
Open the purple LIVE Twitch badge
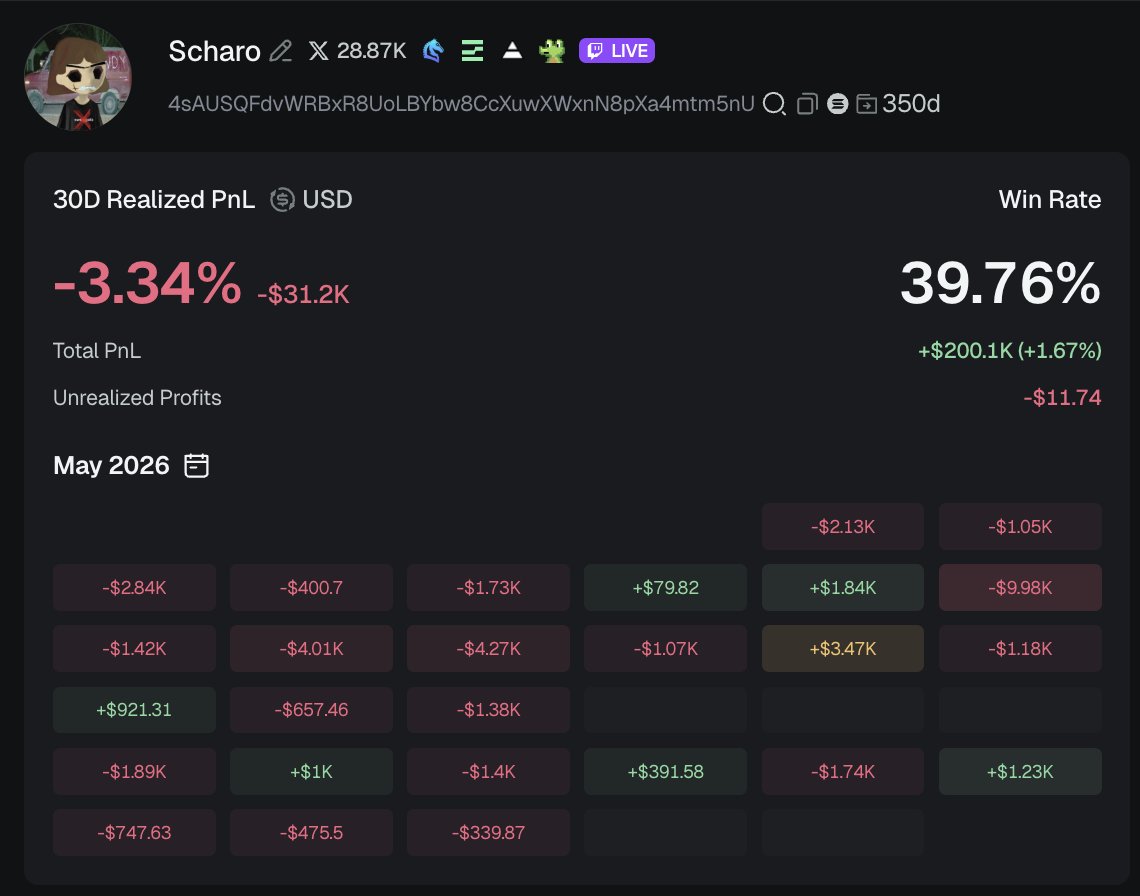tap(617, 50)
